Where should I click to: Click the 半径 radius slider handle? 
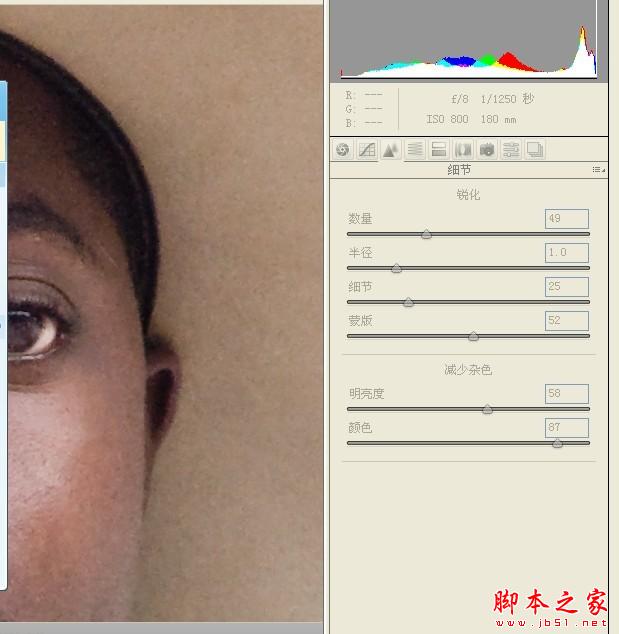pos(396,268)
